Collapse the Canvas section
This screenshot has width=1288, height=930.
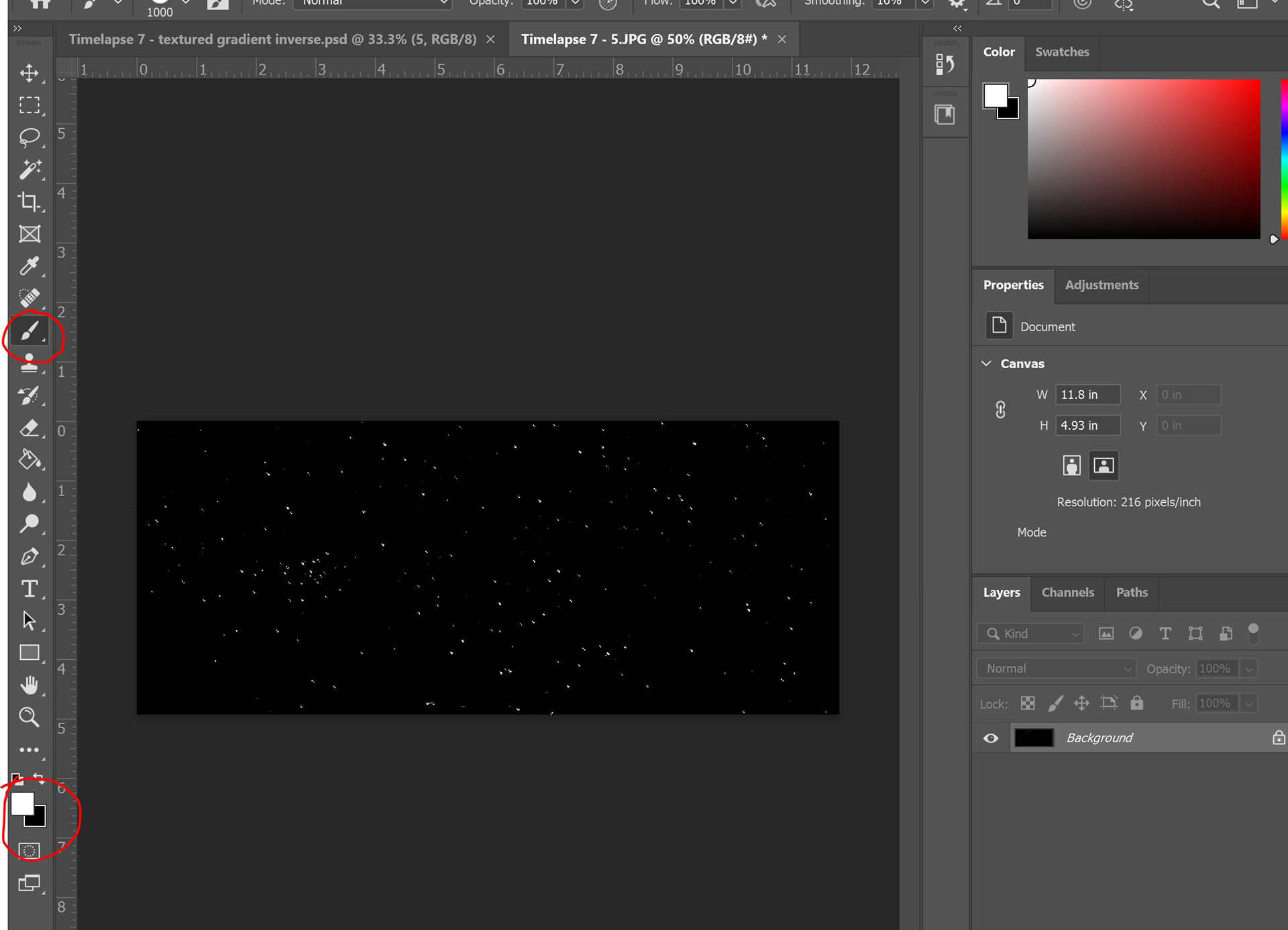pyautogui.click(x=986, y=363)
